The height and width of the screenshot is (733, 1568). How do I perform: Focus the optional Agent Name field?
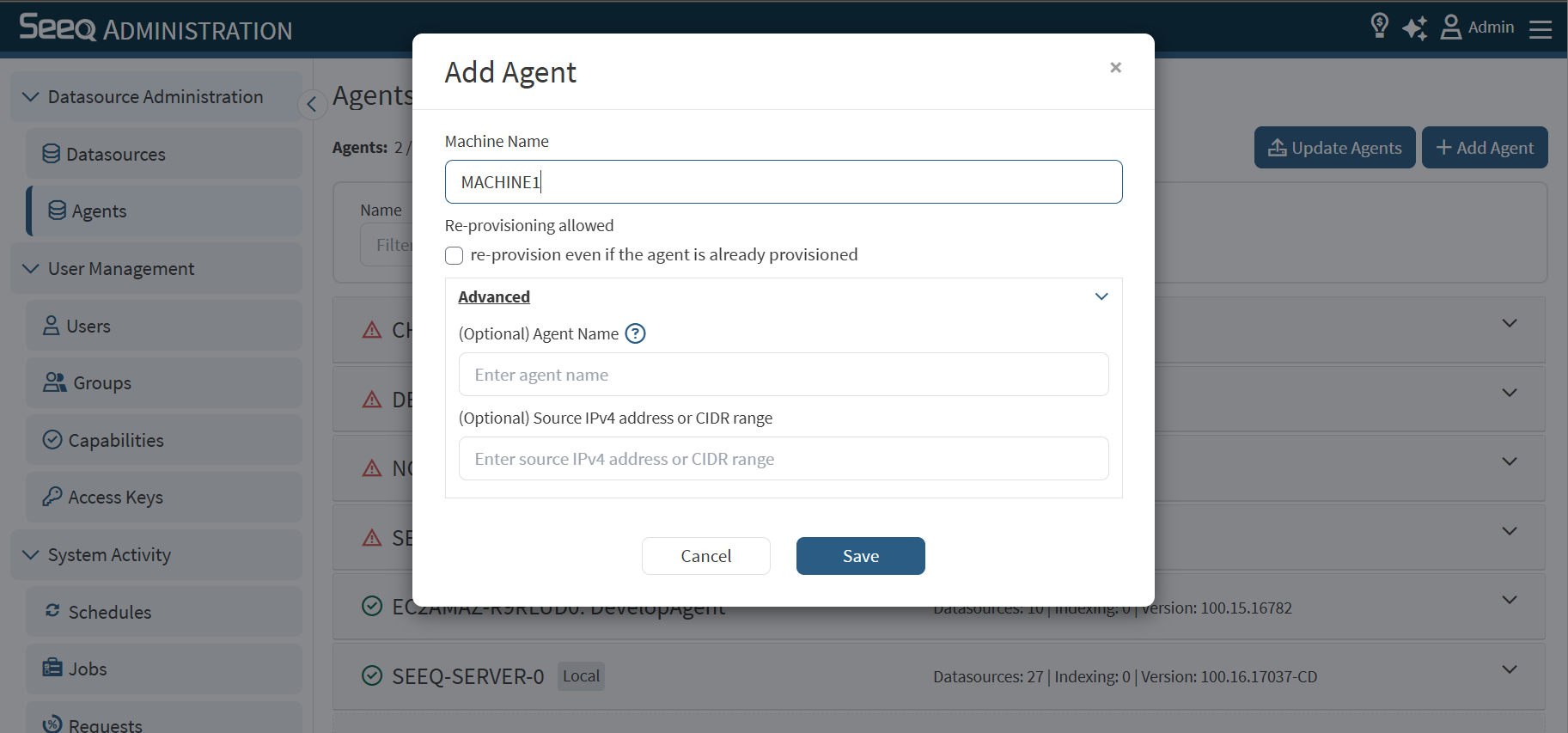783,375
